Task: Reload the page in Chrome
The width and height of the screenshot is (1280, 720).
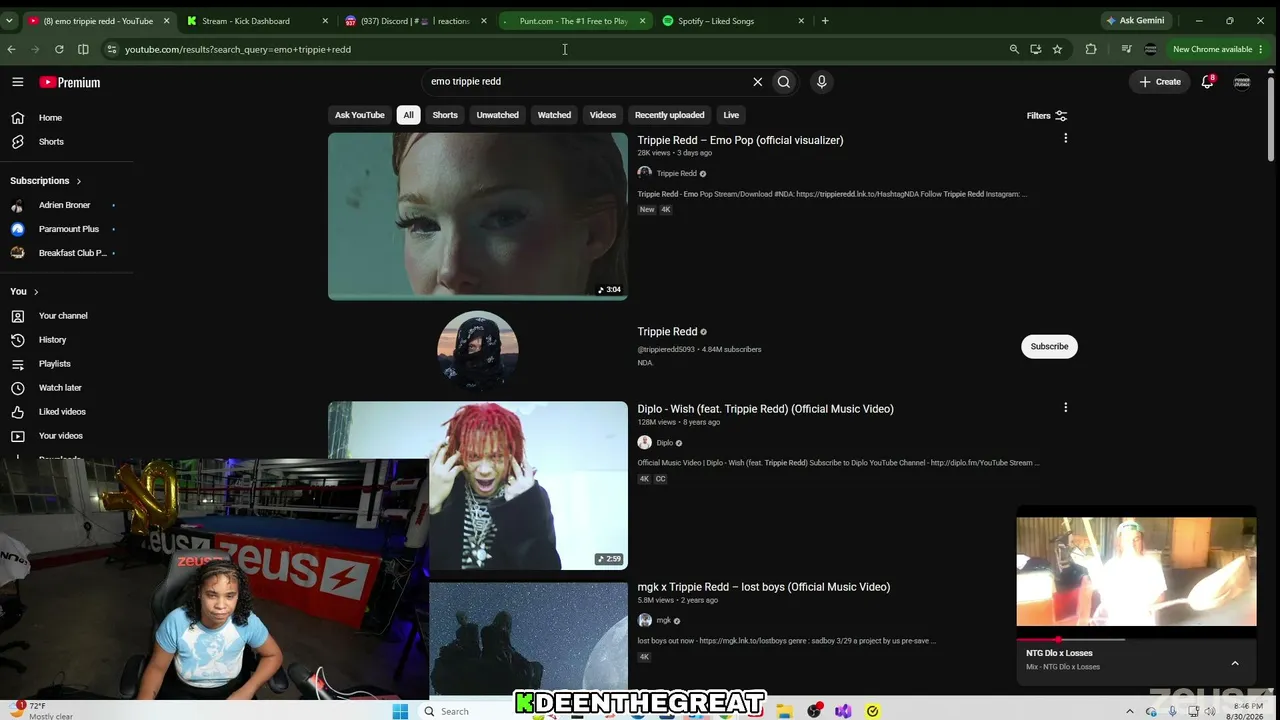Action: click(x=59, y=49)
